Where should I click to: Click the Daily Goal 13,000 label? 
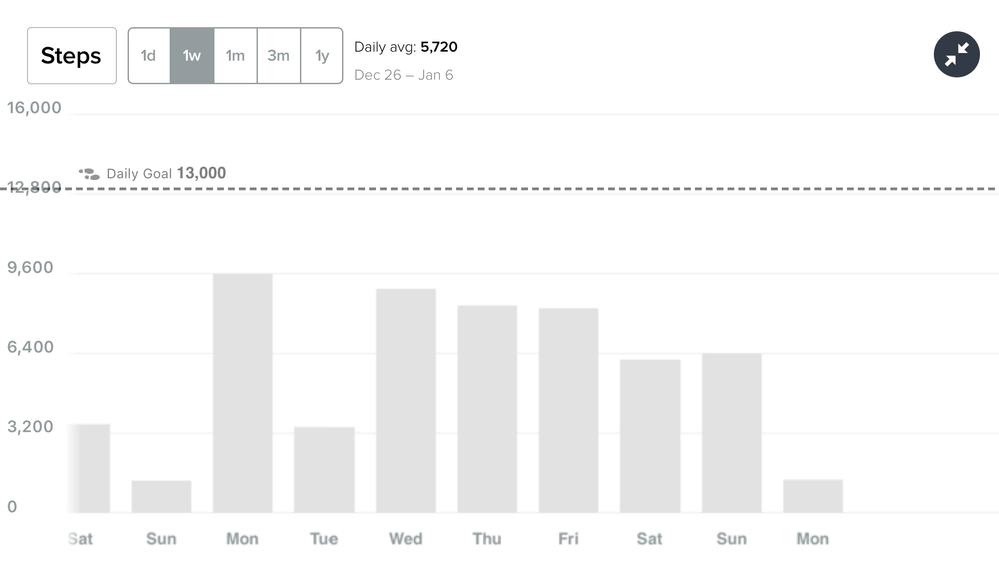166,173
